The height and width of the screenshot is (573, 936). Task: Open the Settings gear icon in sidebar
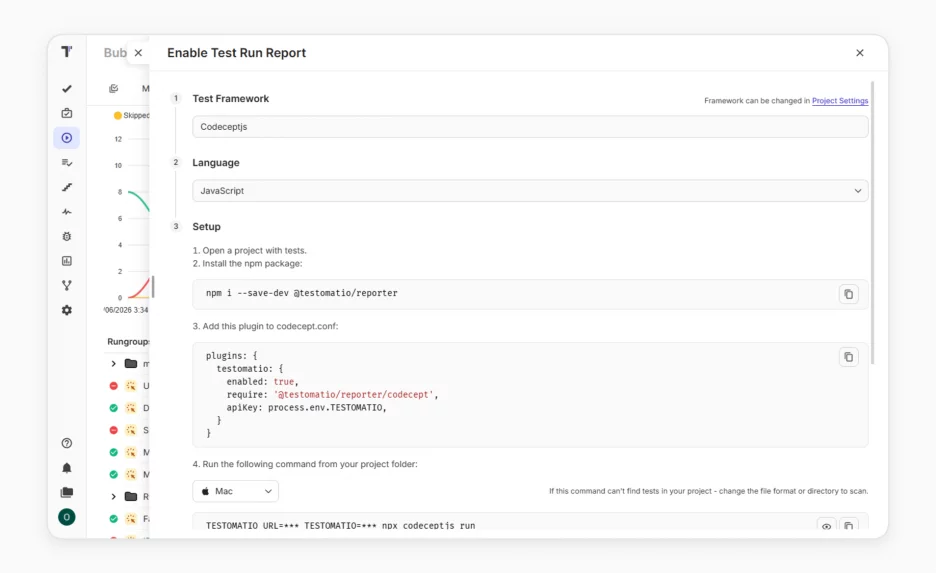67,310
